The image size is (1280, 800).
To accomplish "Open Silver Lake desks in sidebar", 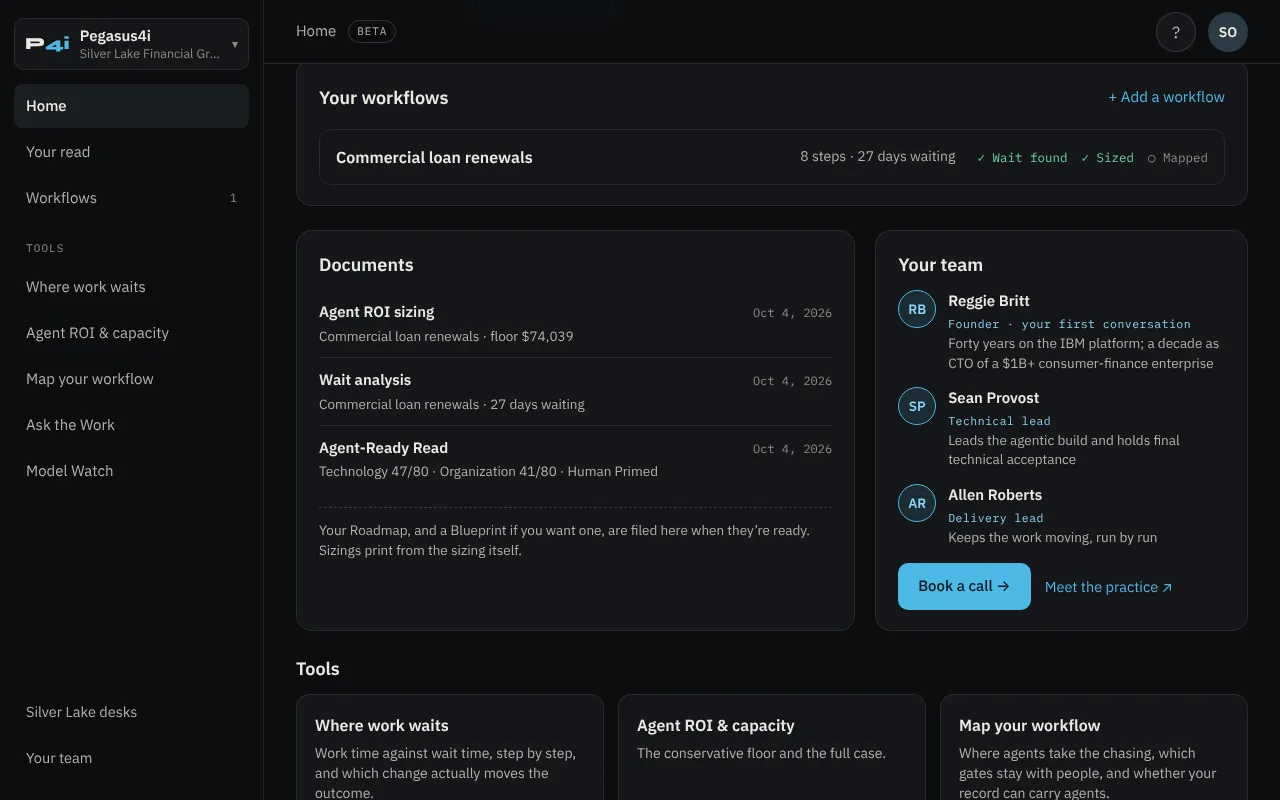I will [132, 712].
